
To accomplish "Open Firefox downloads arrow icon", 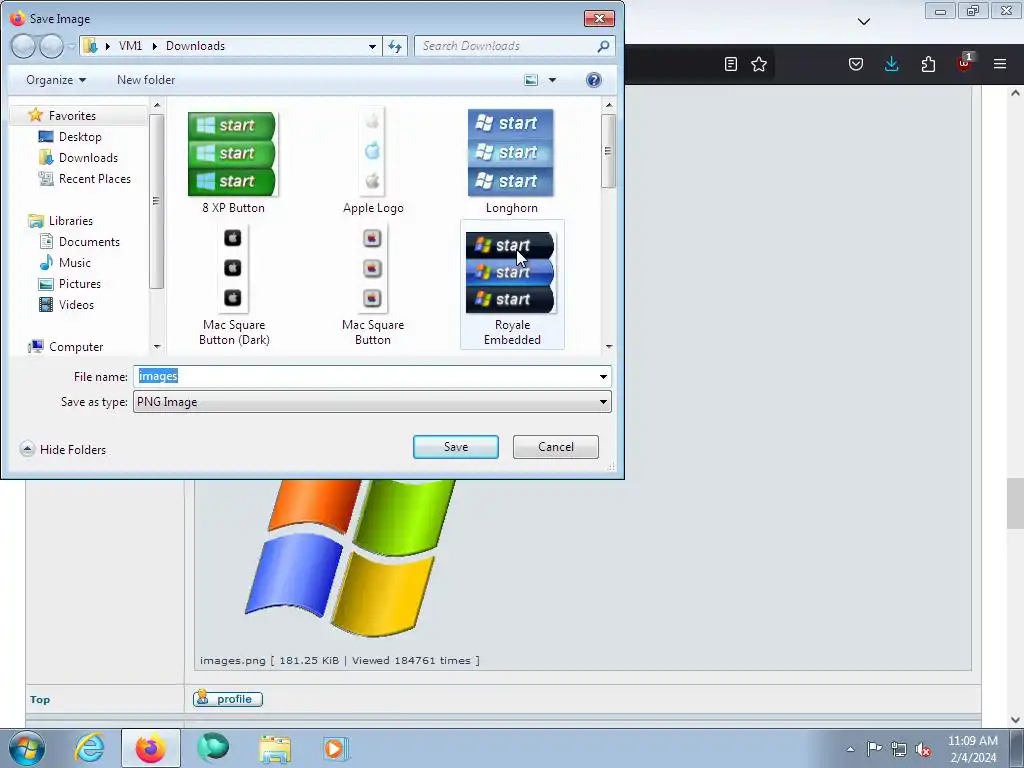I will 891,64.
